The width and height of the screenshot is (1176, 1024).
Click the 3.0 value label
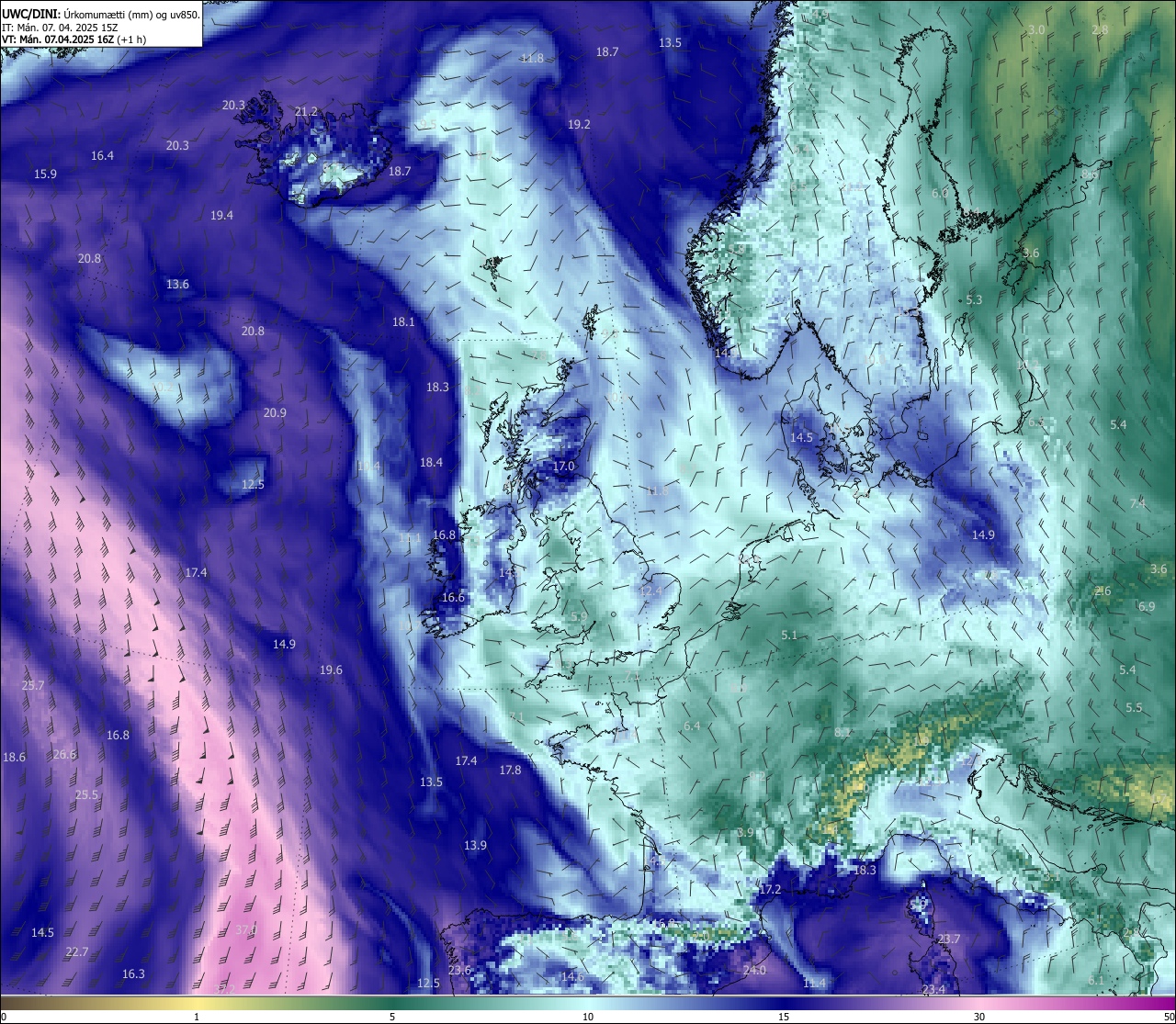pos(1036,29)
